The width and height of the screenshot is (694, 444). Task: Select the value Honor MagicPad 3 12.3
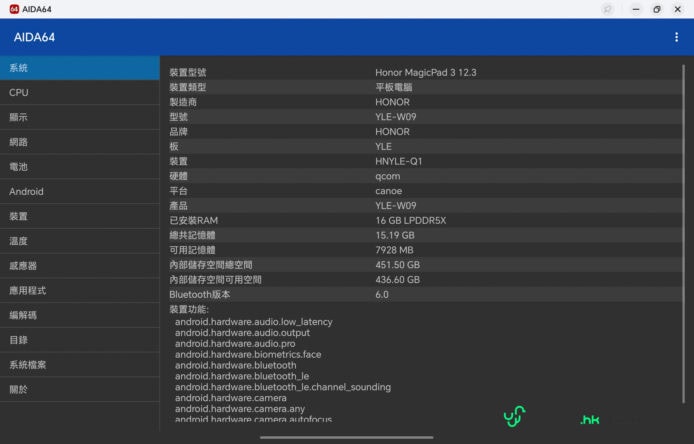(426, 73)
